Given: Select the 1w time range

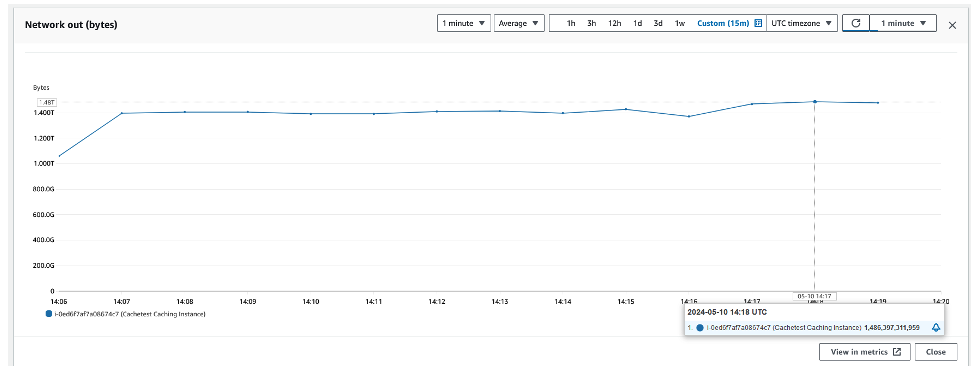Looking at the screenshot, I should click(679, 23).
